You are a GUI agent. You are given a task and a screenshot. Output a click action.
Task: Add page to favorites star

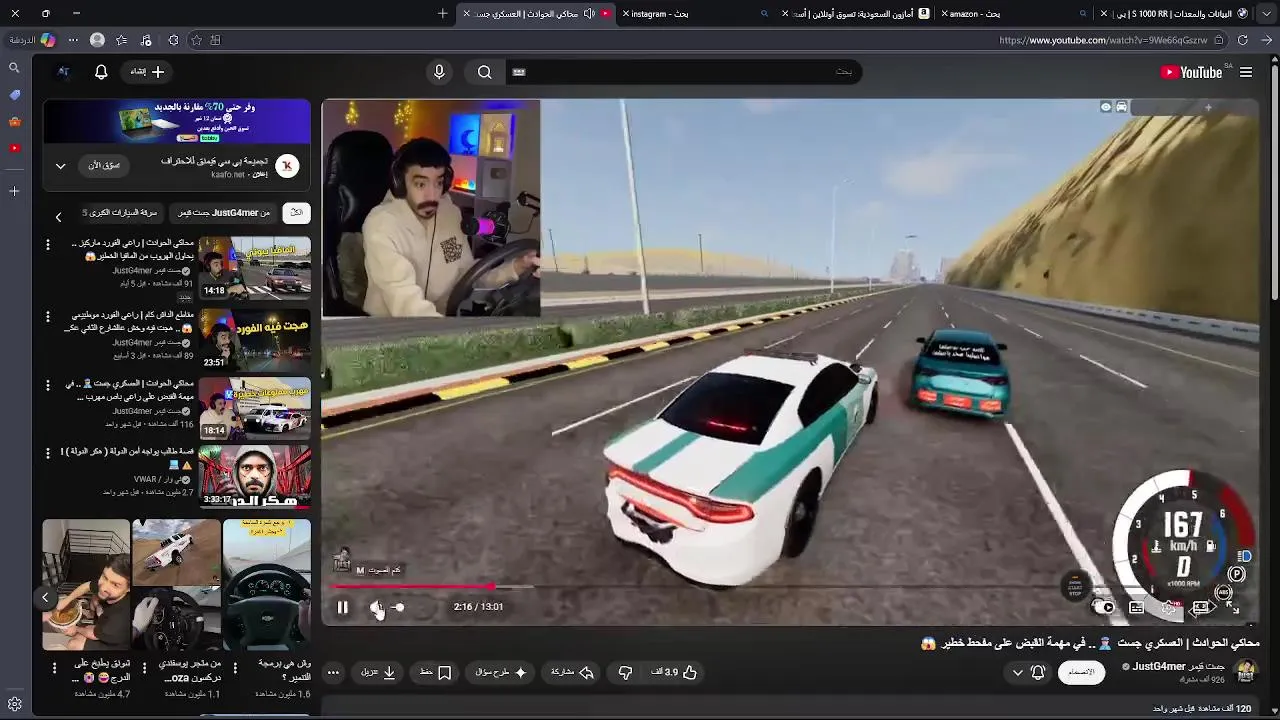(196, 40)
